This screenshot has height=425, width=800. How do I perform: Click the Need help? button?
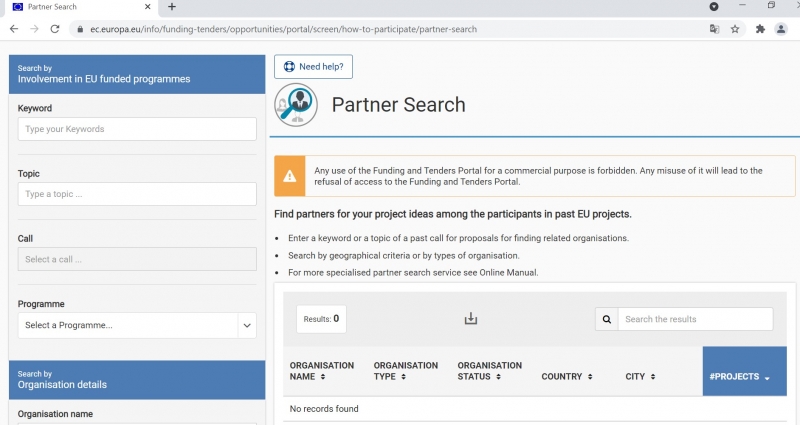313,67
